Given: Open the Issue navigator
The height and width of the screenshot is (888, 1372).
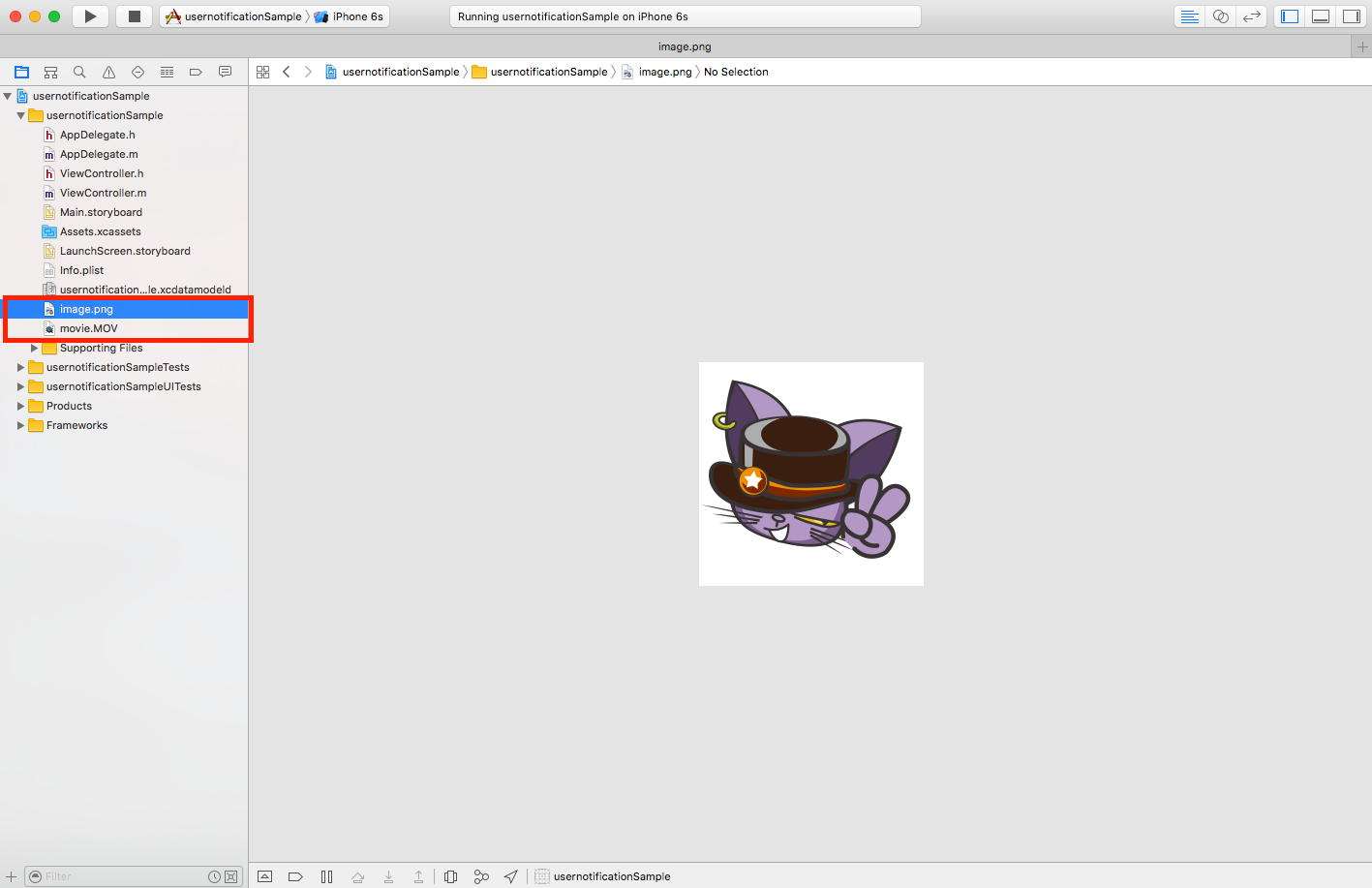Looking at the screenshot, I should point(108,72).
